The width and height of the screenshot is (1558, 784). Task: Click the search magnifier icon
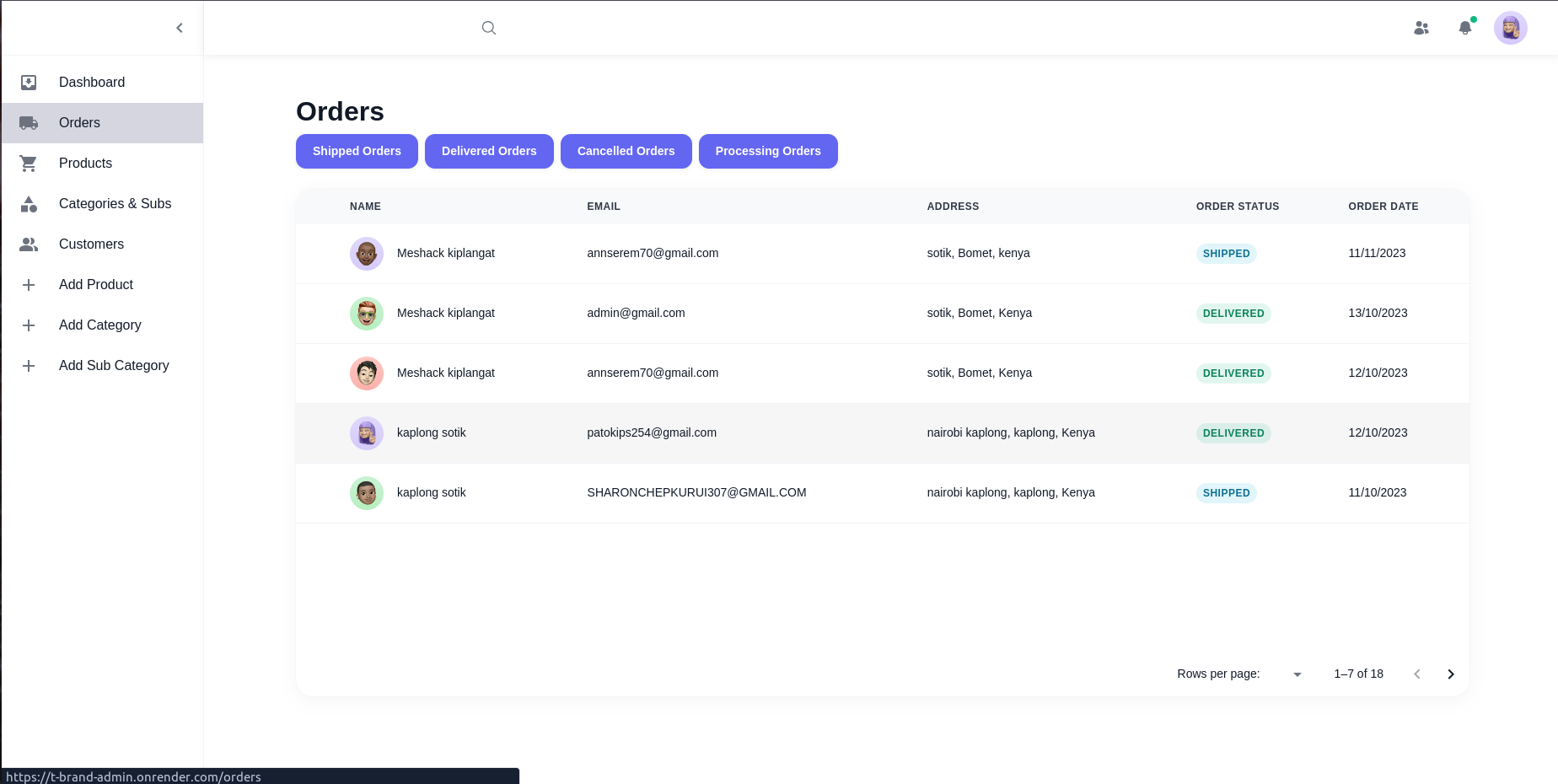coord(488,28)
